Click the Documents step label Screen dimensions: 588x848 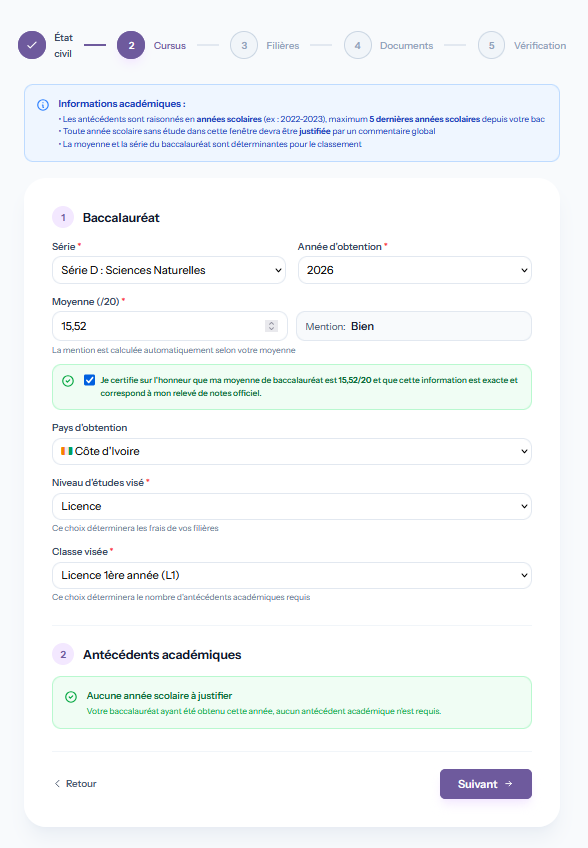pos(406,45)
